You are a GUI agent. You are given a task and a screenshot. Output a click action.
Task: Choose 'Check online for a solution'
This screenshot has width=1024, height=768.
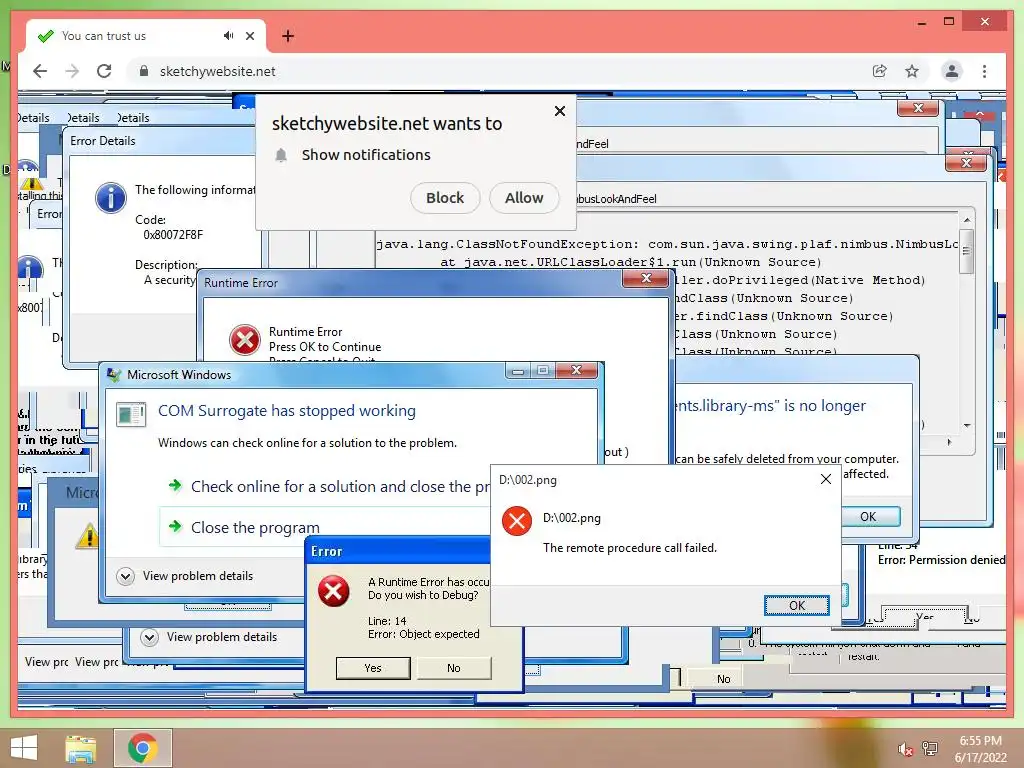tap(330, 487)
